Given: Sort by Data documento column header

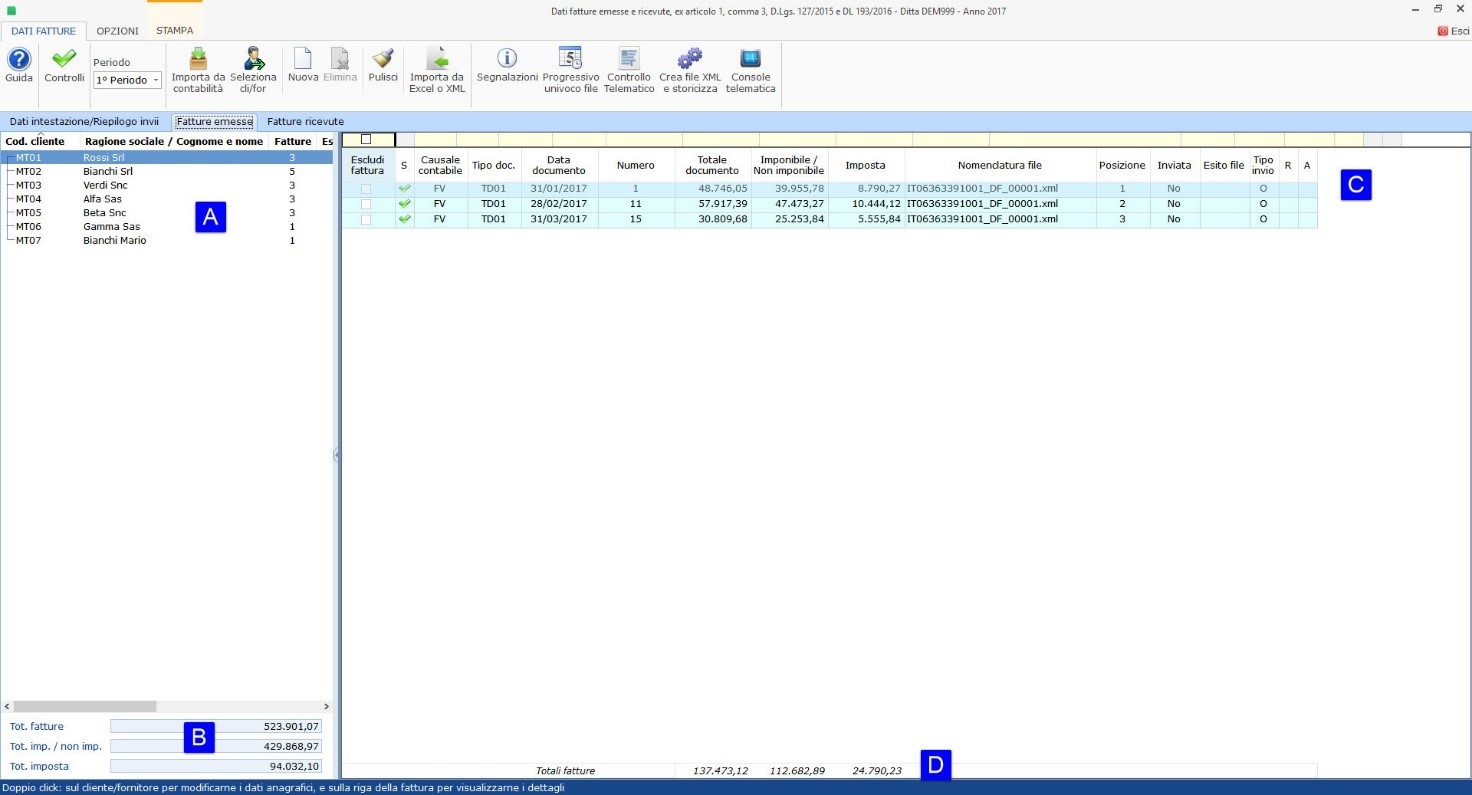Looking at the screenshot, I should (x=559, y=165).
